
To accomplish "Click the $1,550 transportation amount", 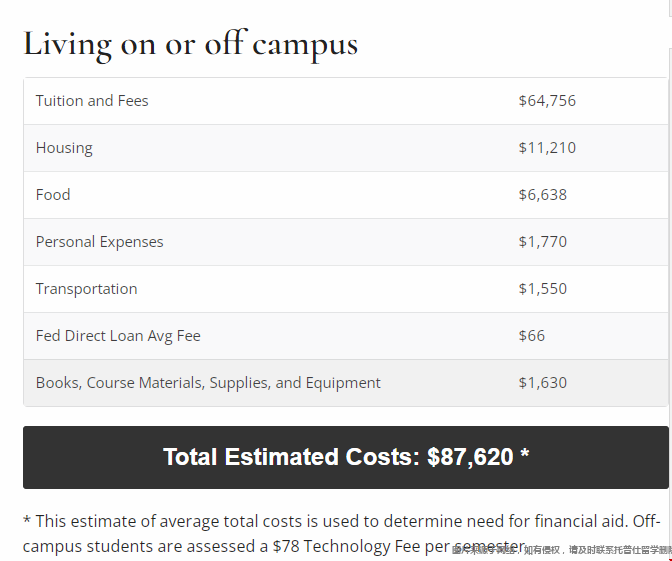I will [542, 289].
